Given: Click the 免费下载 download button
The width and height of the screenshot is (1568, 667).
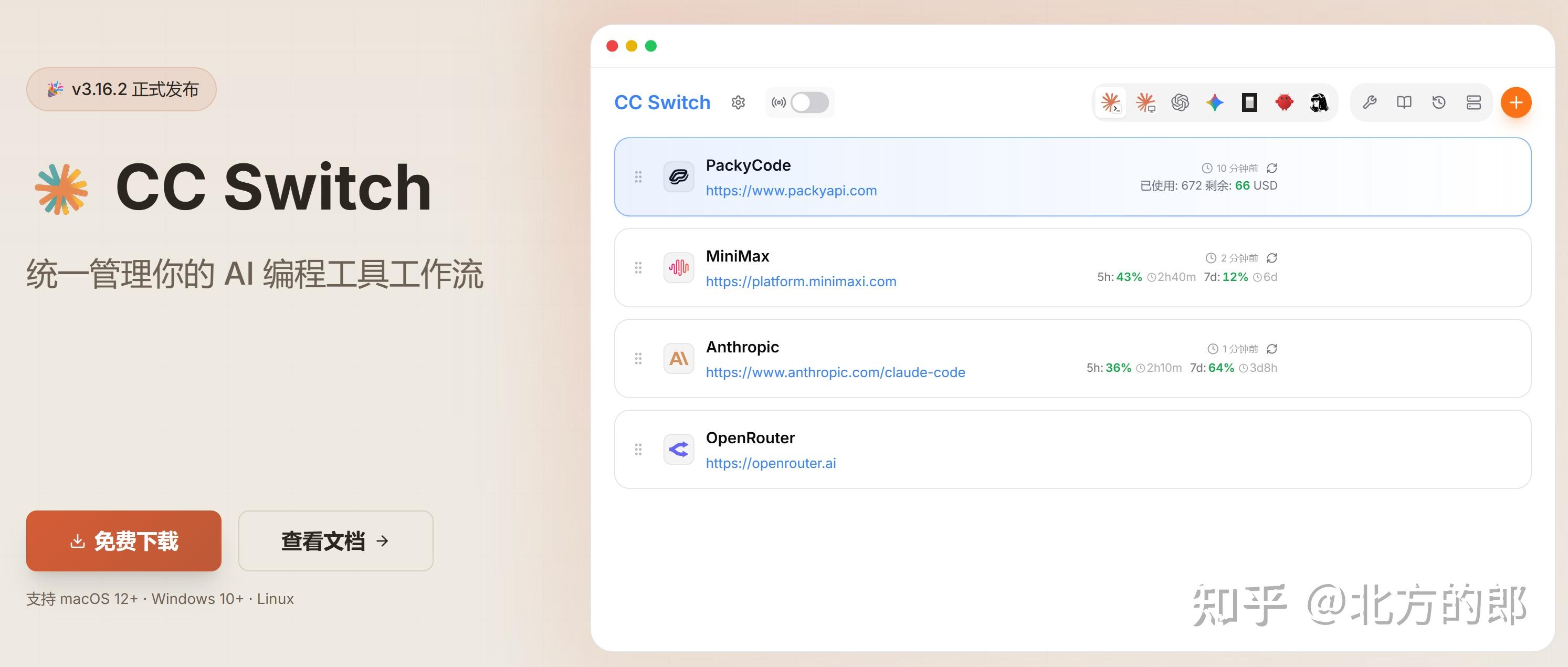Looking at the screenshot, I should 123,541.
